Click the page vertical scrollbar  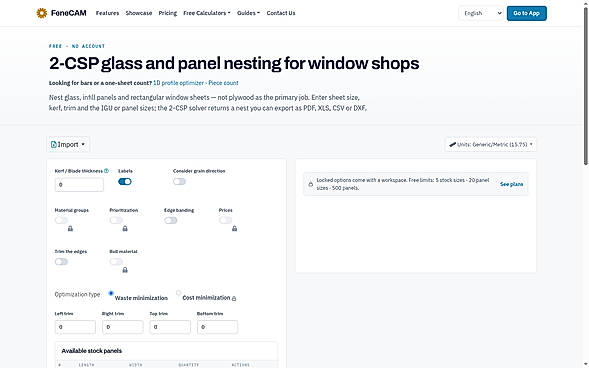(x=586, y=86)
